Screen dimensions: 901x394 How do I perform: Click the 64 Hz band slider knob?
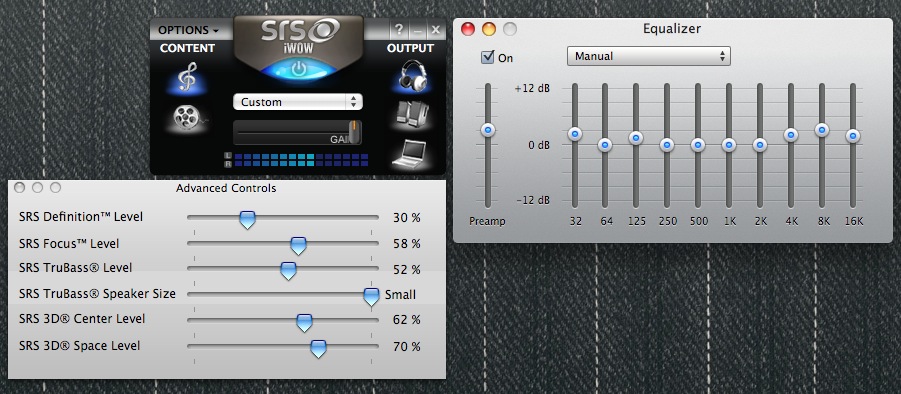tap(605, 145)
